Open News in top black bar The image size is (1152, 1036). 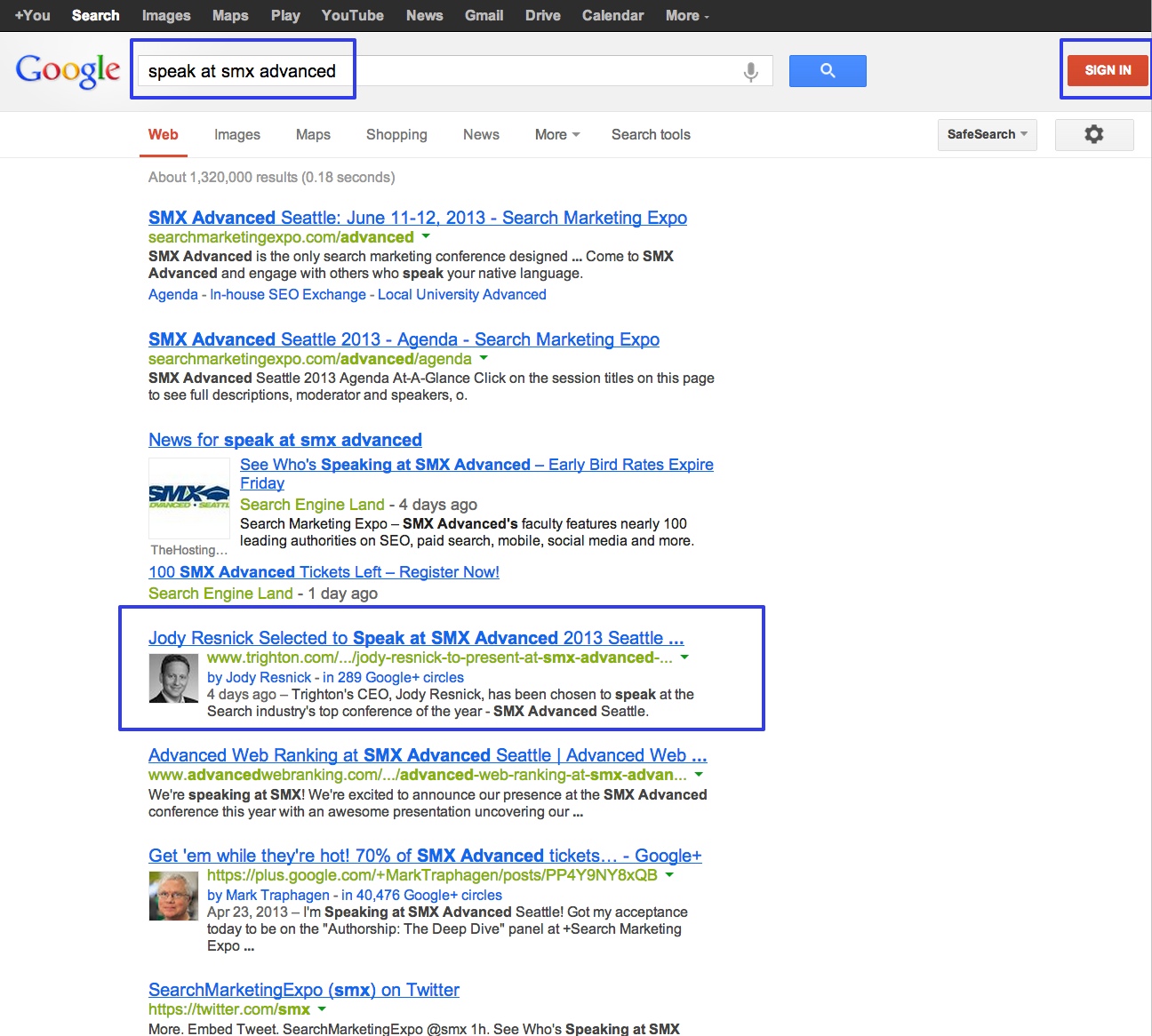tap(425, 15)
